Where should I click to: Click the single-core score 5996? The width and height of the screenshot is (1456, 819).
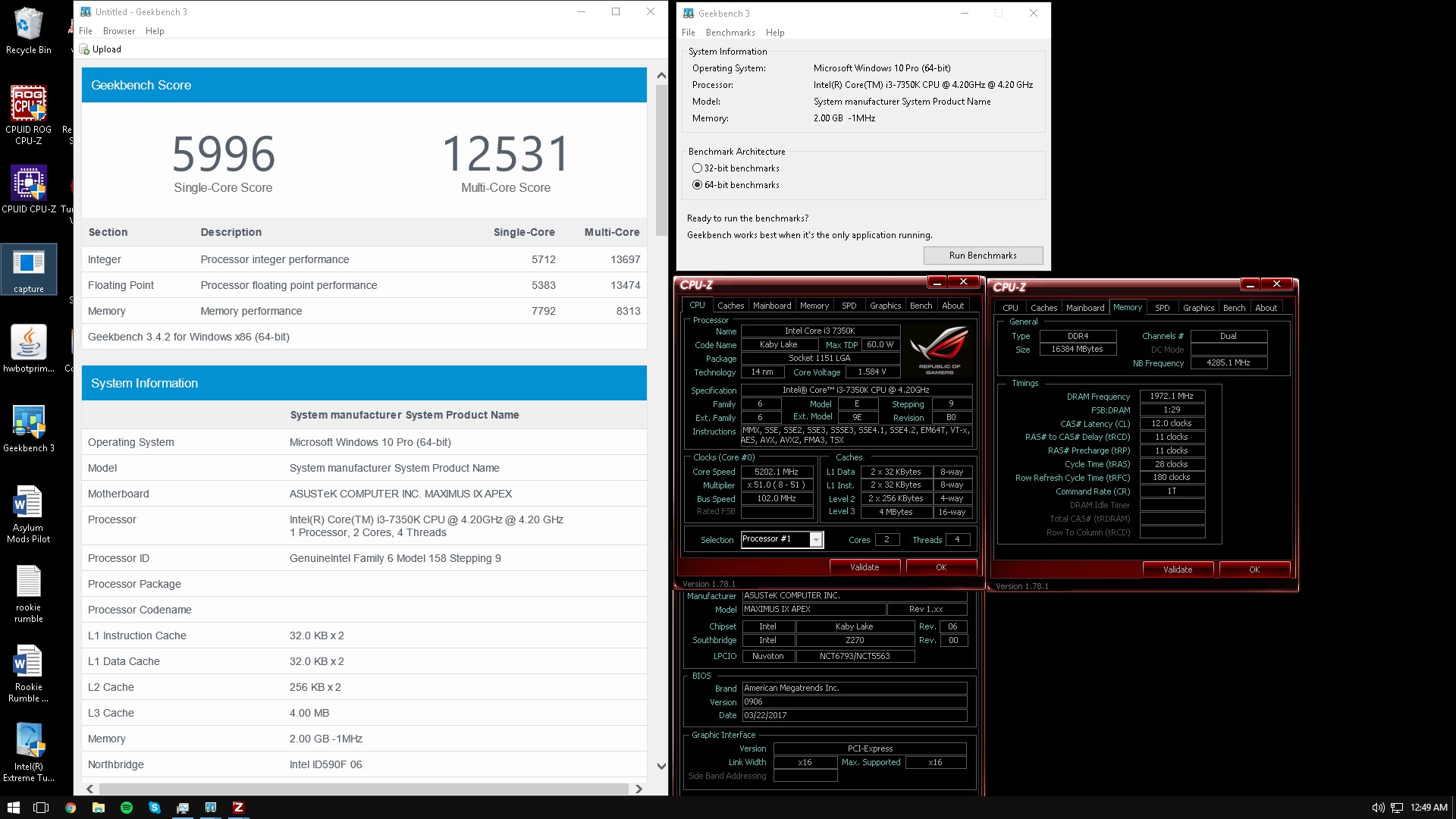(x=223, y=154)
